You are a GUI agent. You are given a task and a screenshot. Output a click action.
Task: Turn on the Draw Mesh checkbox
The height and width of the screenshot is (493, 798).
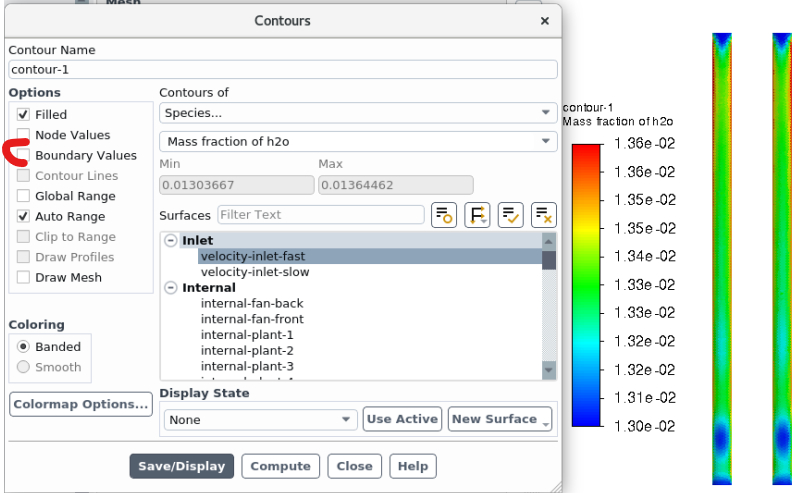pyautogui.click(x=23, y=277)
